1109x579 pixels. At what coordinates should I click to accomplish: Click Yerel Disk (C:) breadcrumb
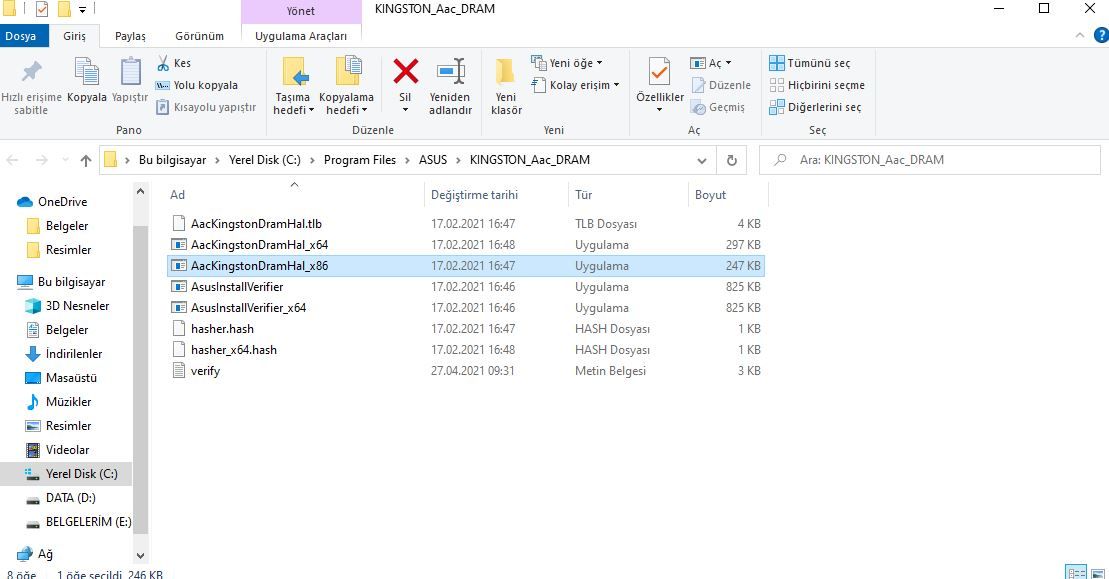point(265,160)
